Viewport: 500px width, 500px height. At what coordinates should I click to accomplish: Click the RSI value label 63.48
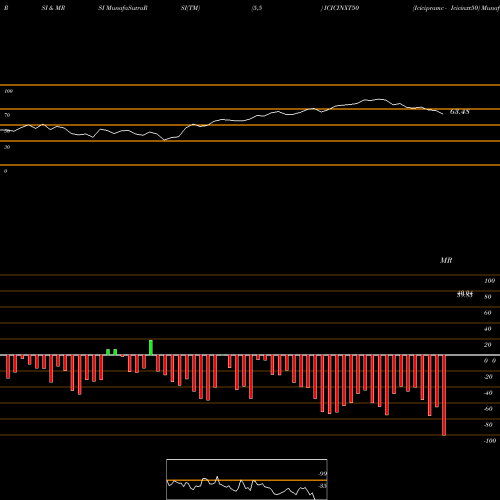pyautogui.click(x=460, y=112)
